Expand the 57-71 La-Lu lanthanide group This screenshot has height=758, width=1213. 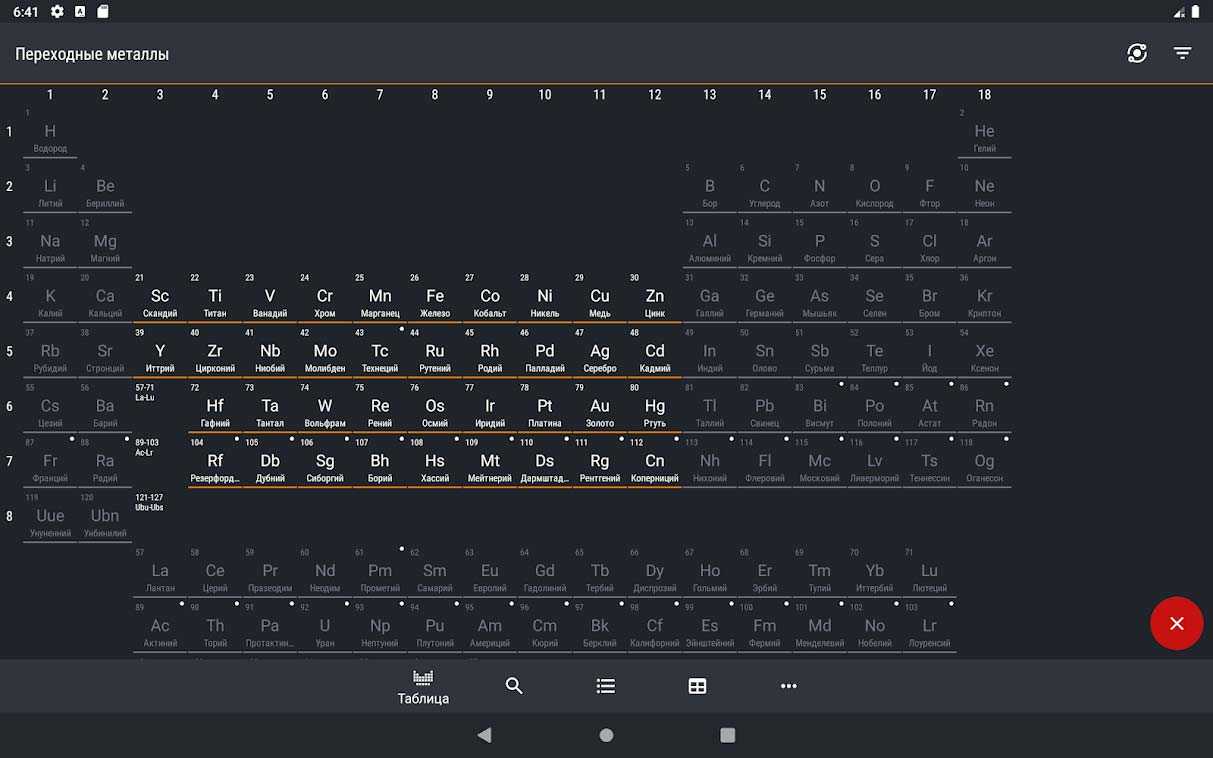pos(159,405)
